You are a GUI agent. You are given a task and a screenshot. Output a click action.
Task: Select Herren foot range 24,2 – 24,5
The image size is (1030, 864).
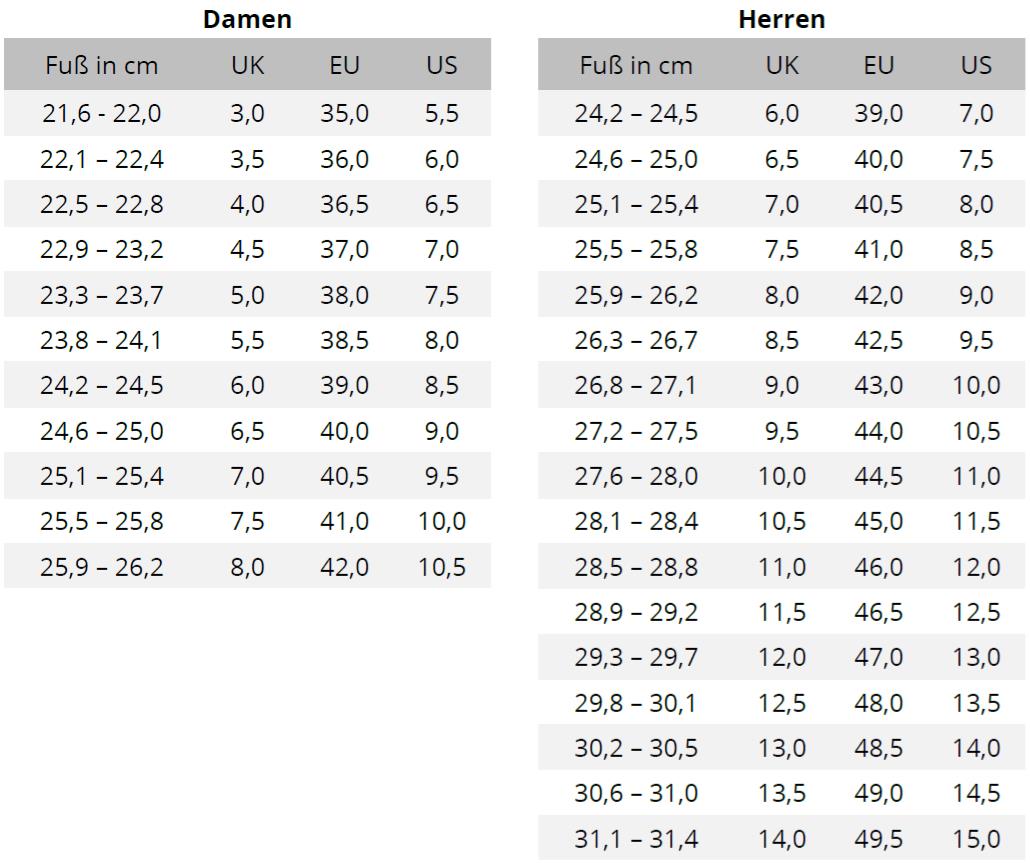coord(636,113)
